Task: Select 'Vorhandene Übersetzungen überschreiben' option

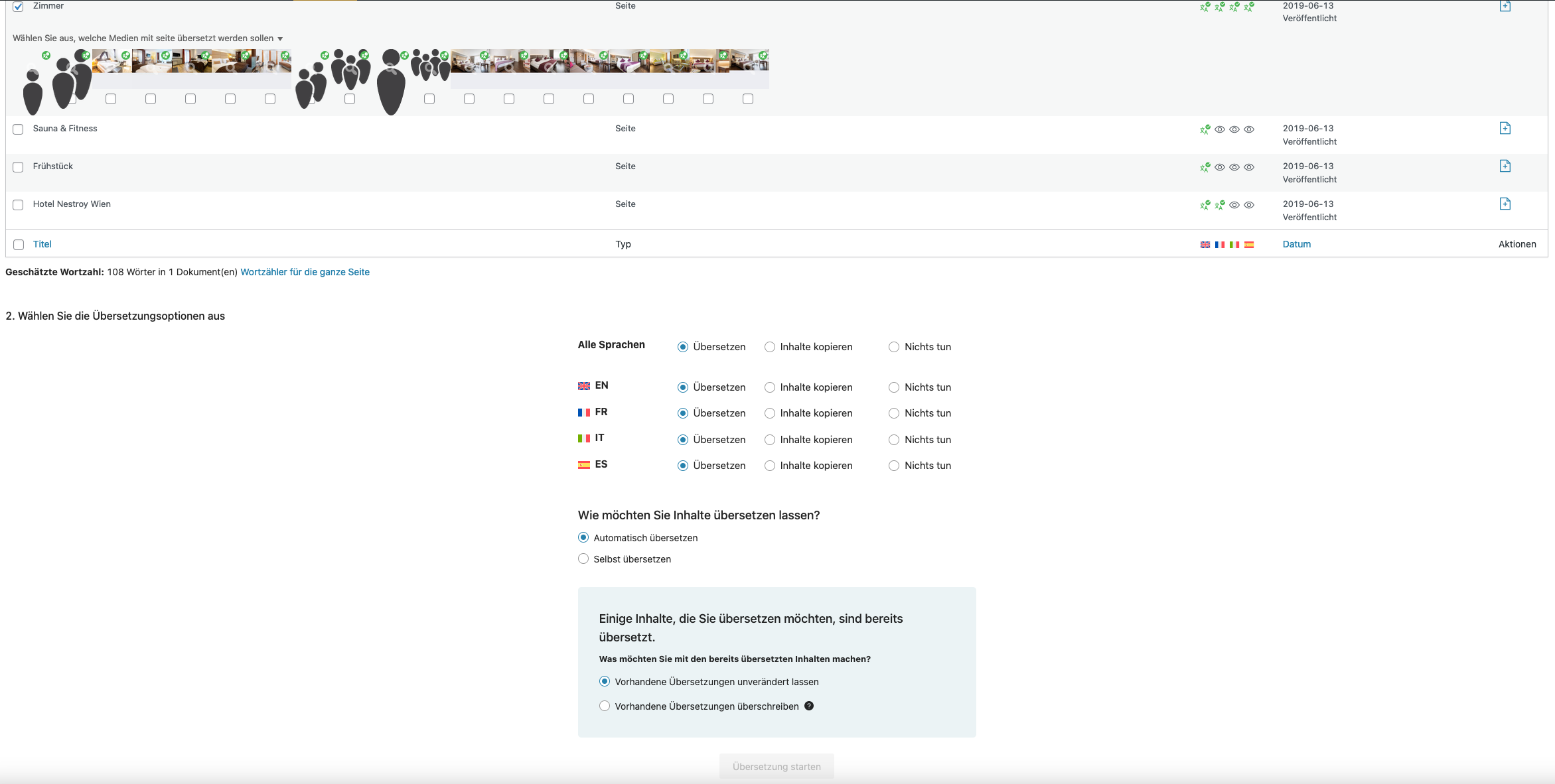Action: point(604,706)
